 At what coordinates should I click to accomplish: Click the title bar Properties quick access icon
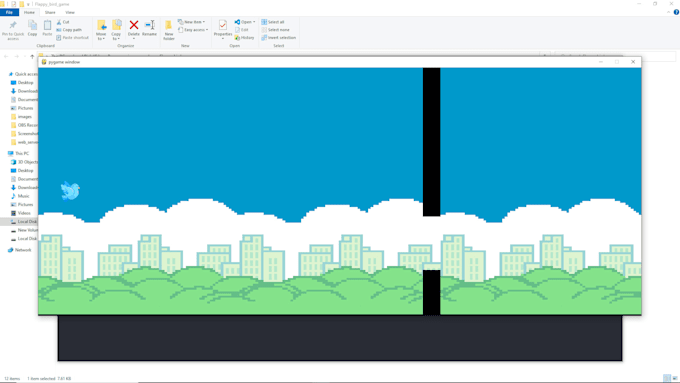coord(13,4)
